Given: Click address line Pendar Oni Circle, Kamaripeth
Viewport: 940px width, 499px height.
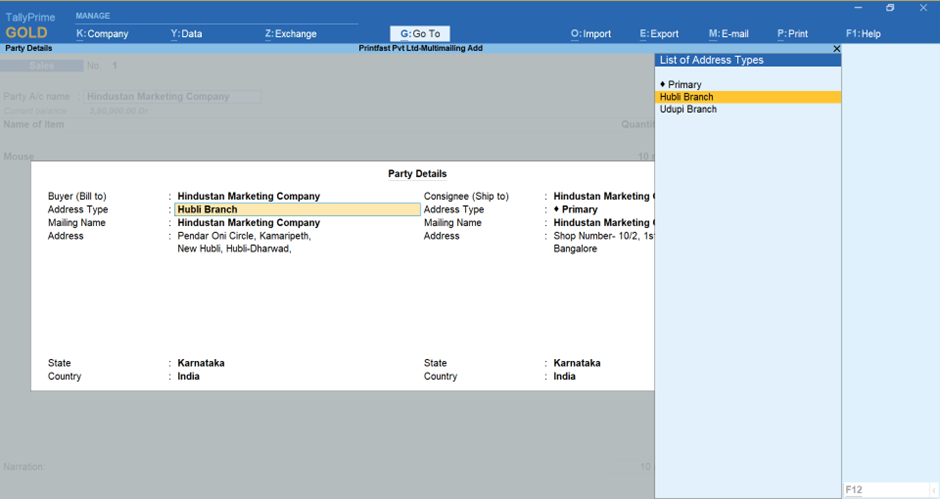Looking at the screenshot, I should pyautogui.click(x=244, y=236).
